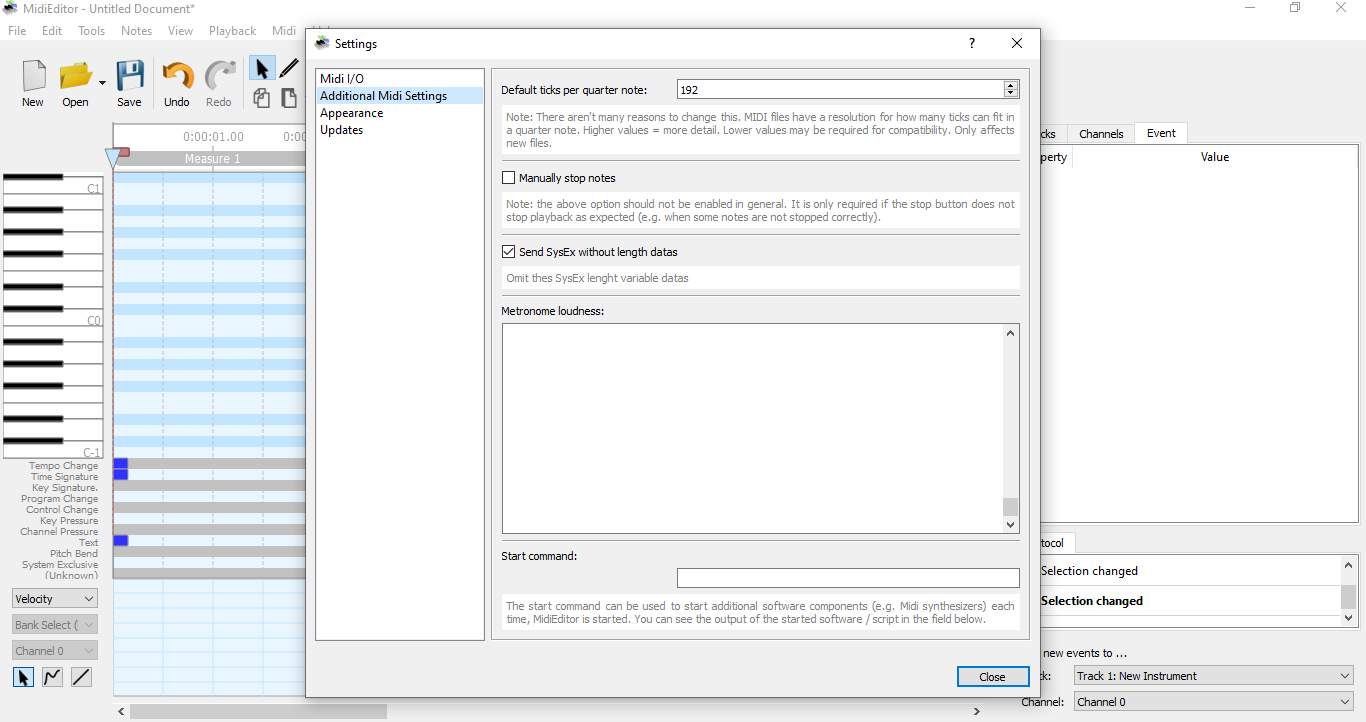Image resolution: width=1366 pixels, height=722 pixels.
Task: Select the straight line tool
Action: (x=81, y=677)
